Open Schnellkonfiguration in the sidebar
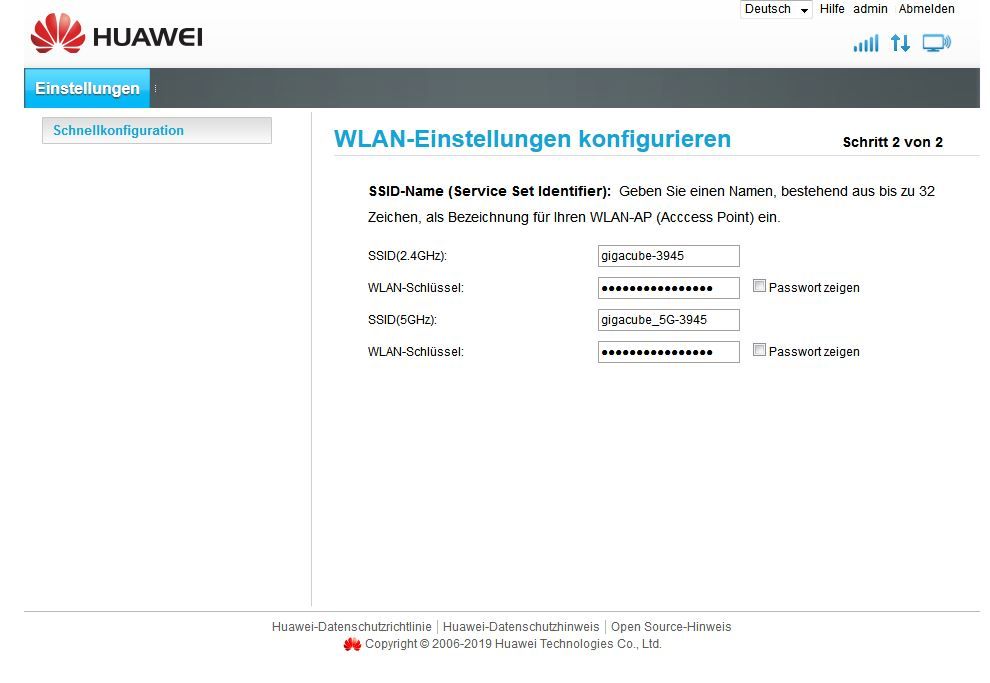Viewport: 990px width, 683px height. (157, 131)
